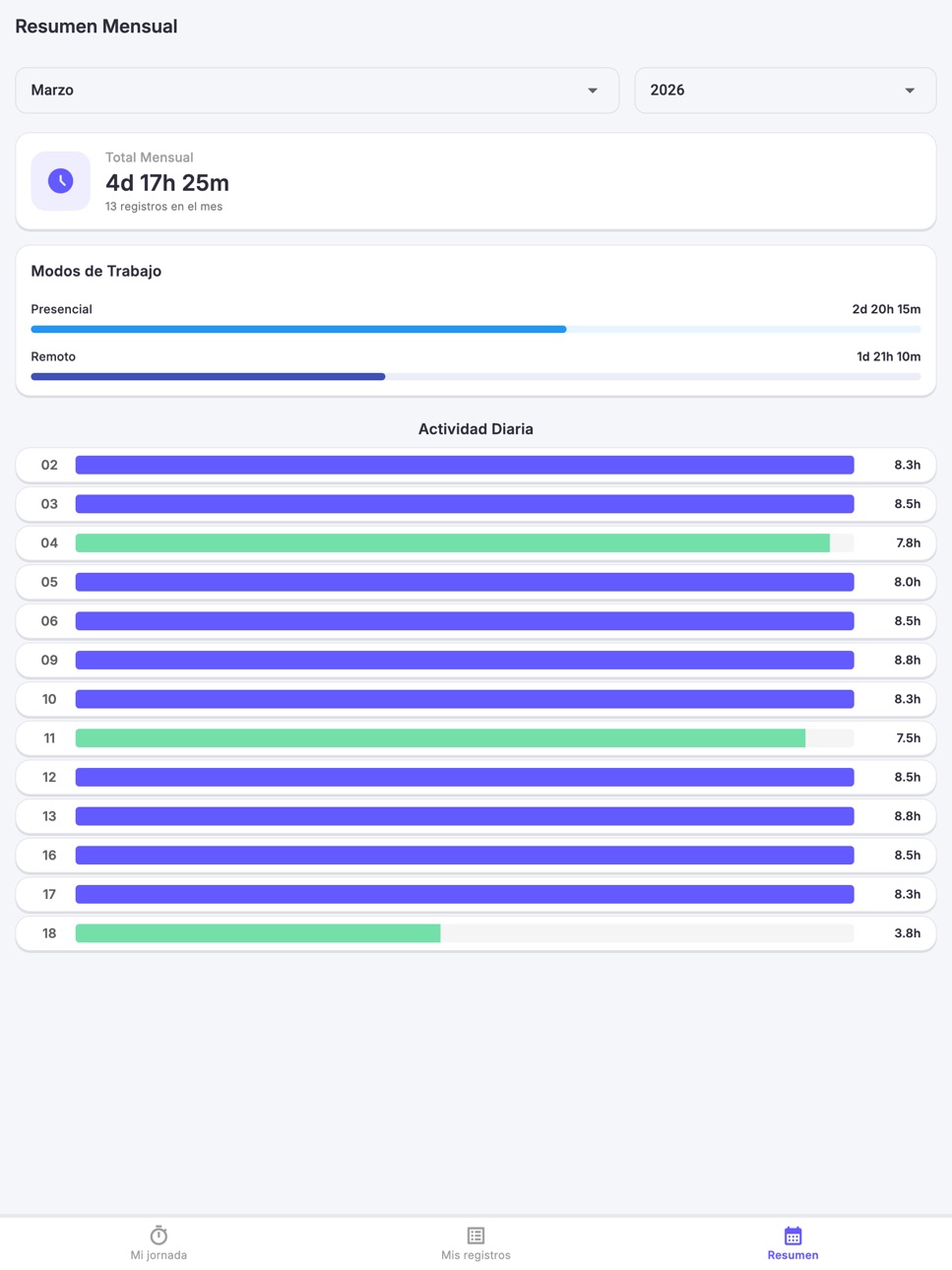The height and width of the screenshot is (1270, 952).
Task: Click the 8.5h value on day 12
Action: pyautogui.click(x=908, y=778)
